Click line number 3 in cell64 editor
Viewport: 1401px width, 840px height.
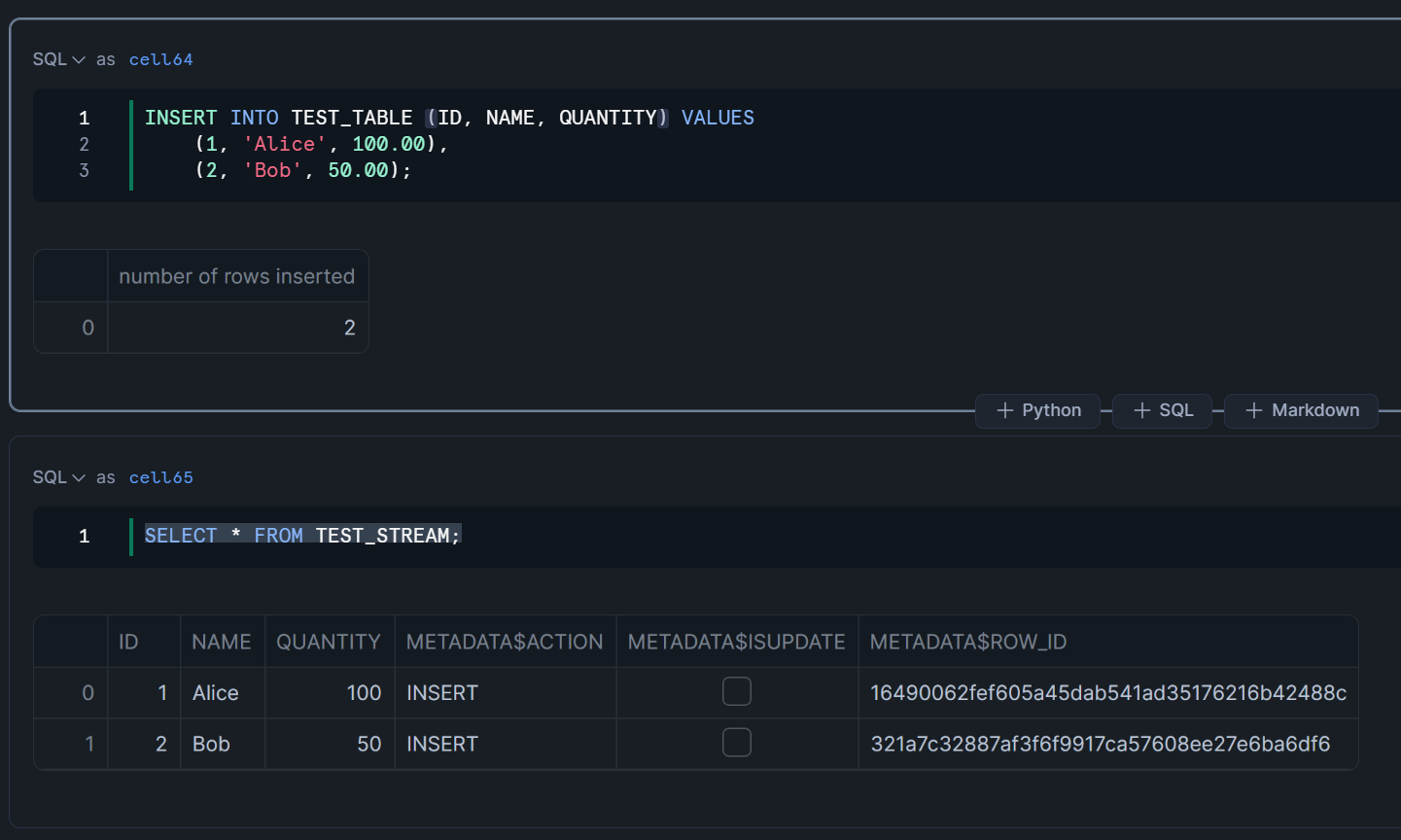point(85,170)
